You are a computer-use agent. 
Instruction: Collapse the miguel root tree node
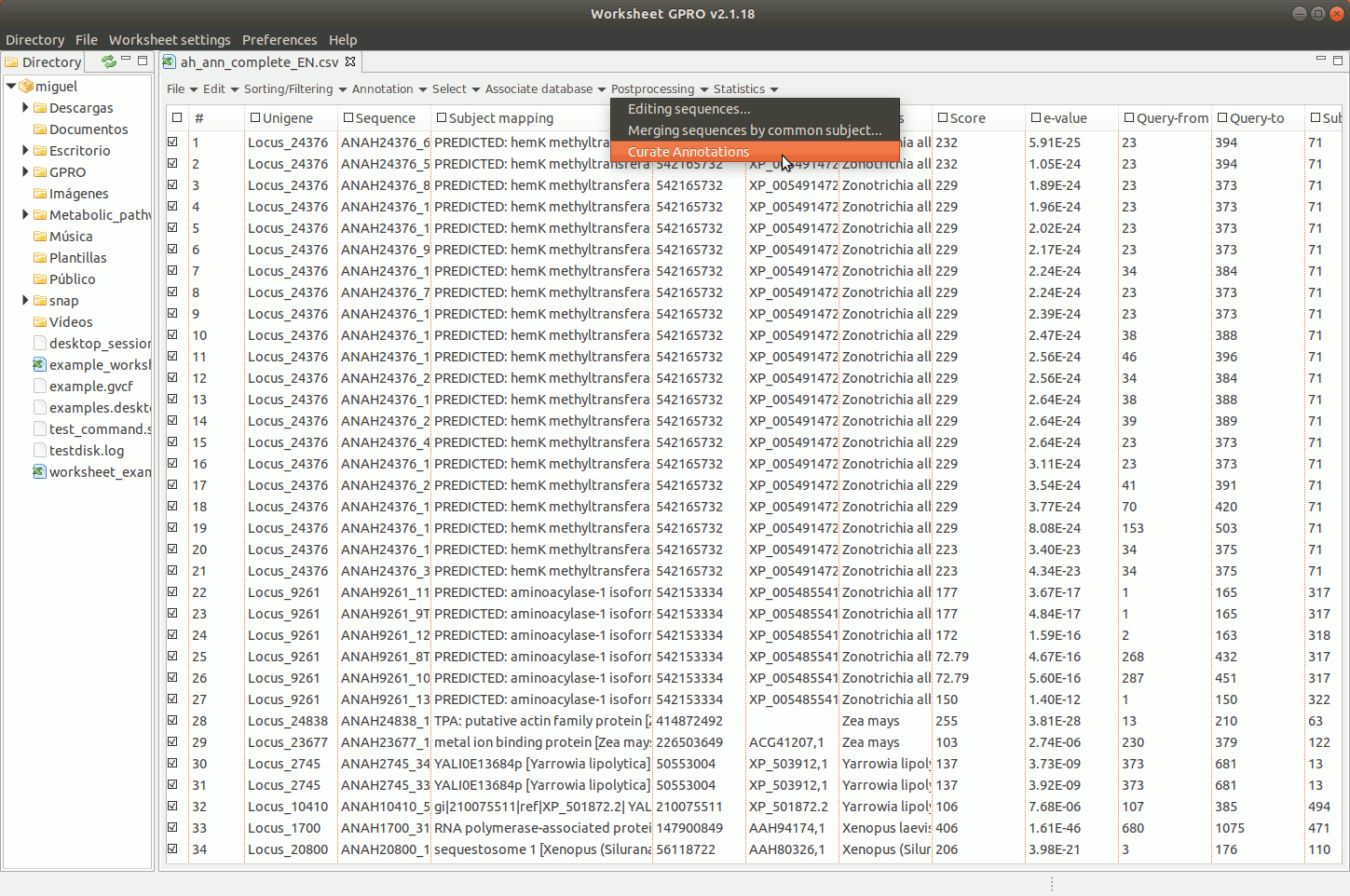coord(11,86)
